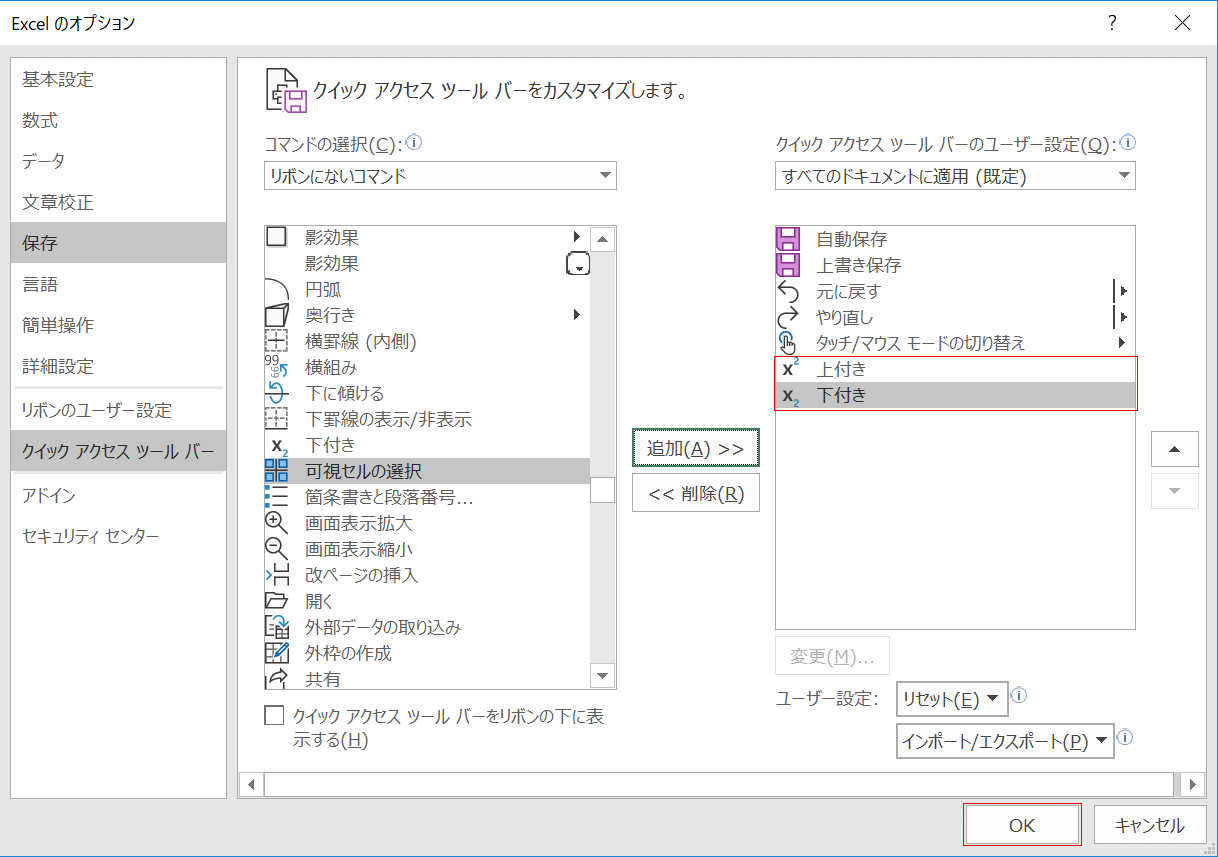Click the underline show/hide (下罫線の表示/非表示) icon
This screenshot has width=1218, height=857.
pyautogui.click(x=277, y=419)
